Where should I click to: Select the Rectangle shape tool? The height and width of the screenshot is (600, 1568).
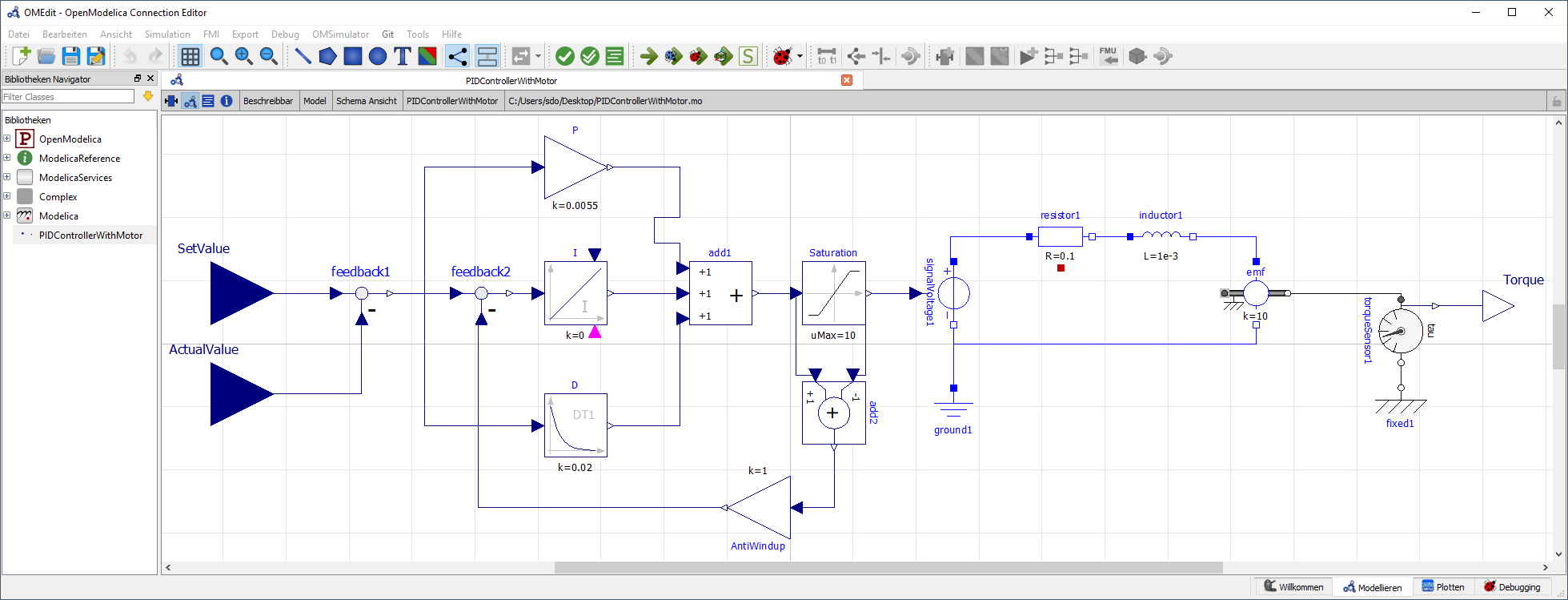click(x=353, y=56)
